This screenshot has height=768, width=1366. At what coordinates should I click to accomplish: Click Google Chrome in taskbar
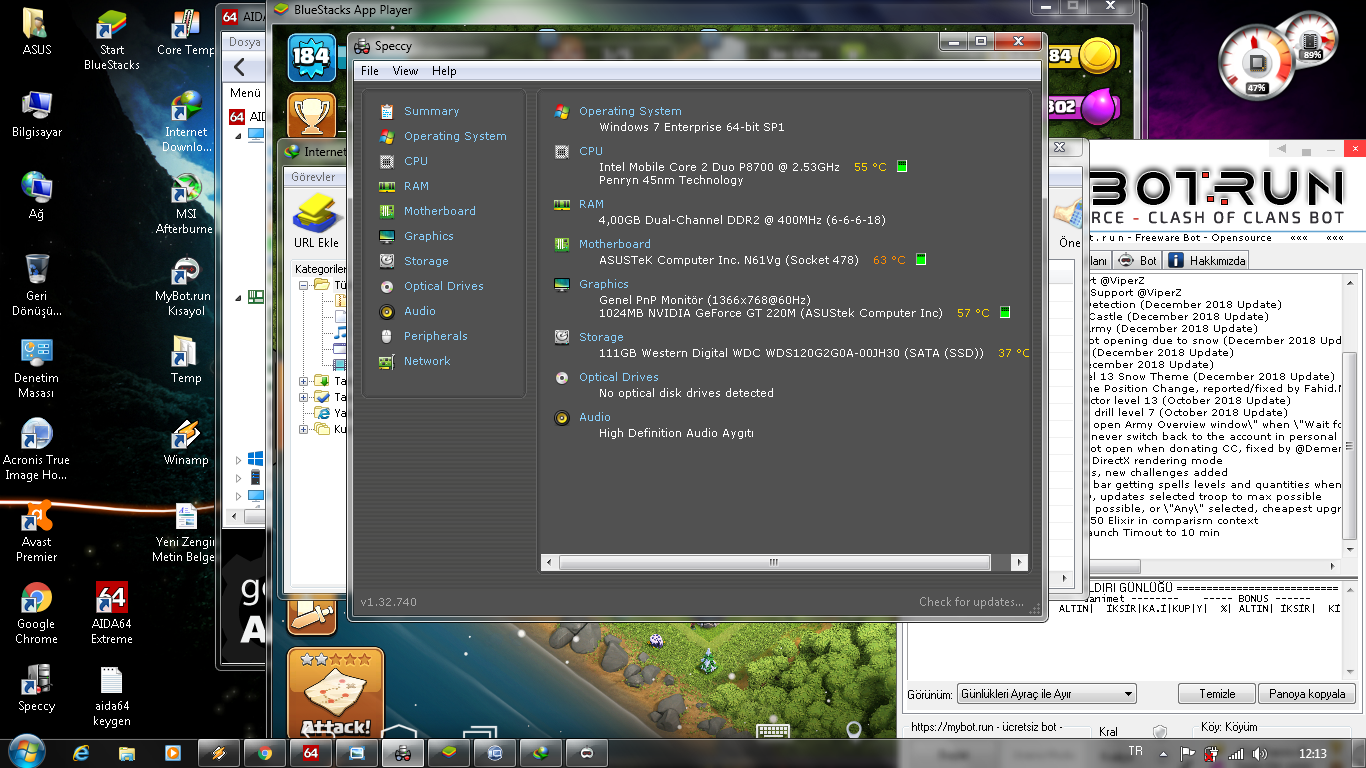tap(265, 753)
